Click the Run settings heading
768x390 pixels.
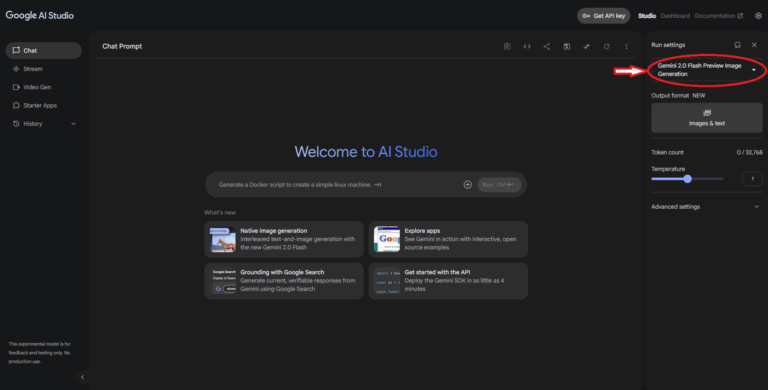coord(668,45)
